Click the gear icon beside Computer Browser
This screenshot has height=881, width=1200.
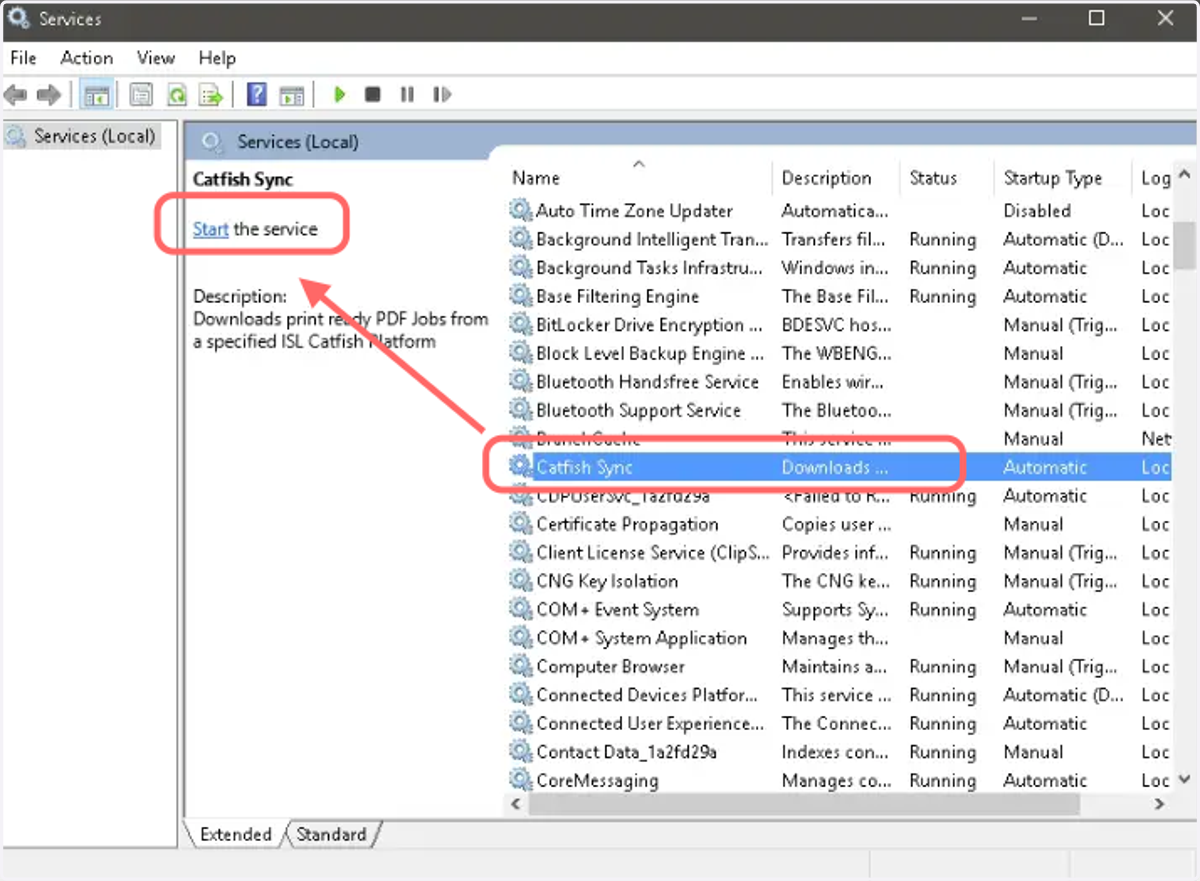520,667
